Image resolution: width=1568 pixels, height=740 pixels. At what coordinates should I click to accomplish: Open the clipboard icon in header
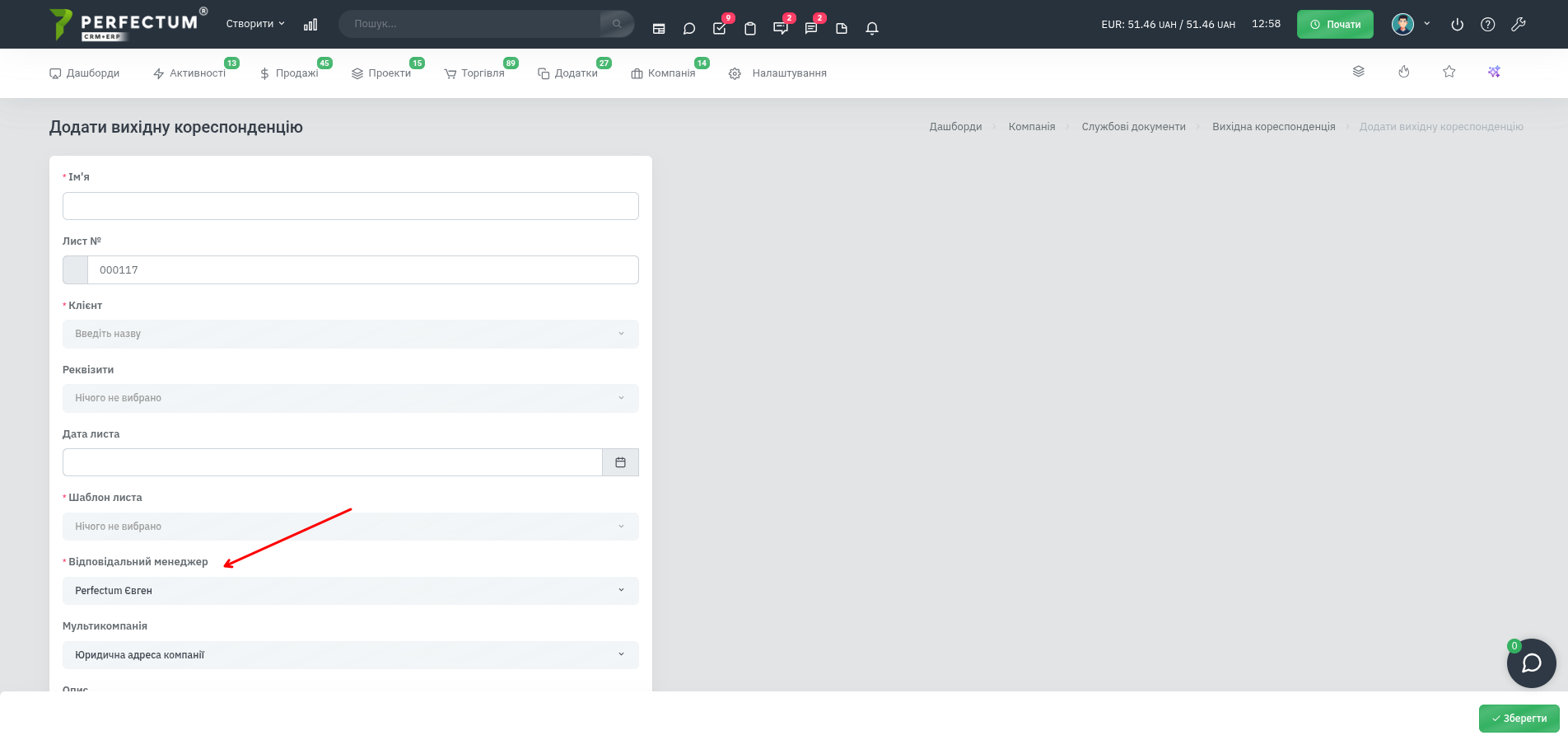pyautogui.click(x=750, y=28)
